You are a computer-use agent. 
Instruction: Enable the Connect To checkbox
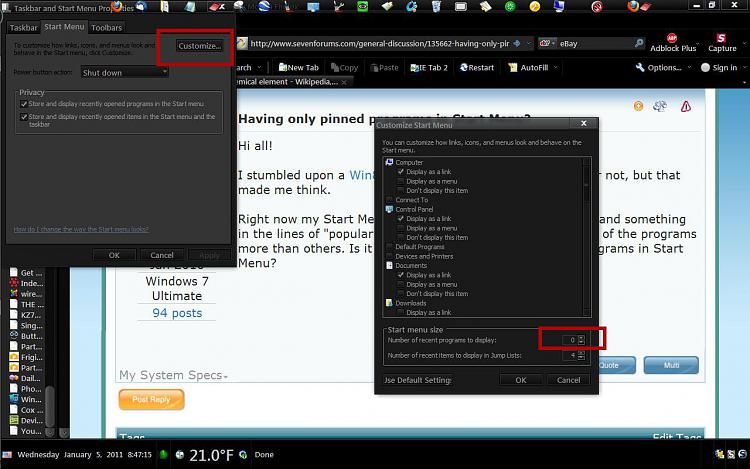[389, 200]
